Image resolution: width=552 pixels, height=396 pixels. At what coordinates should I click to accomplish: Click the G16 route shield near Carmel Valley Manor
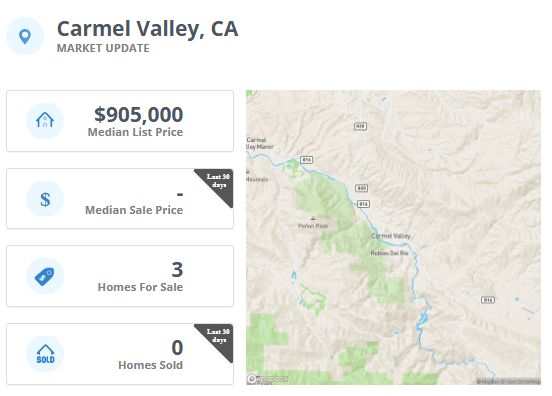pyautogui.click(x=306, y=160)
